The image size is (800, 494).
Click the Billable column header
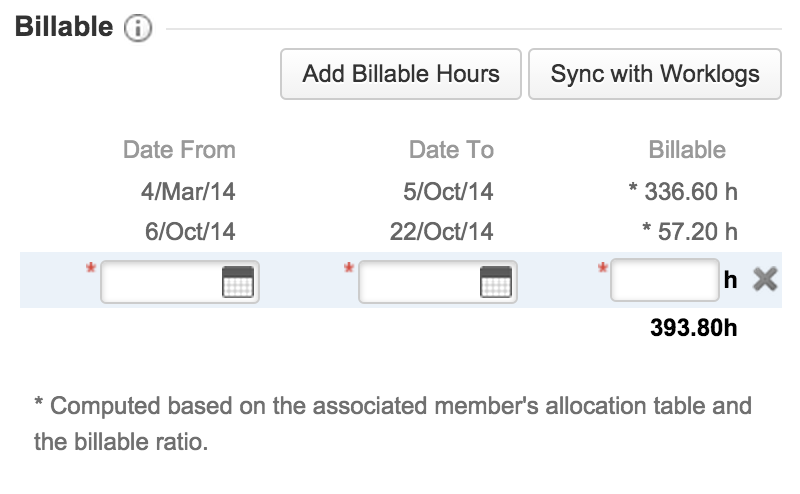(687, 150)
